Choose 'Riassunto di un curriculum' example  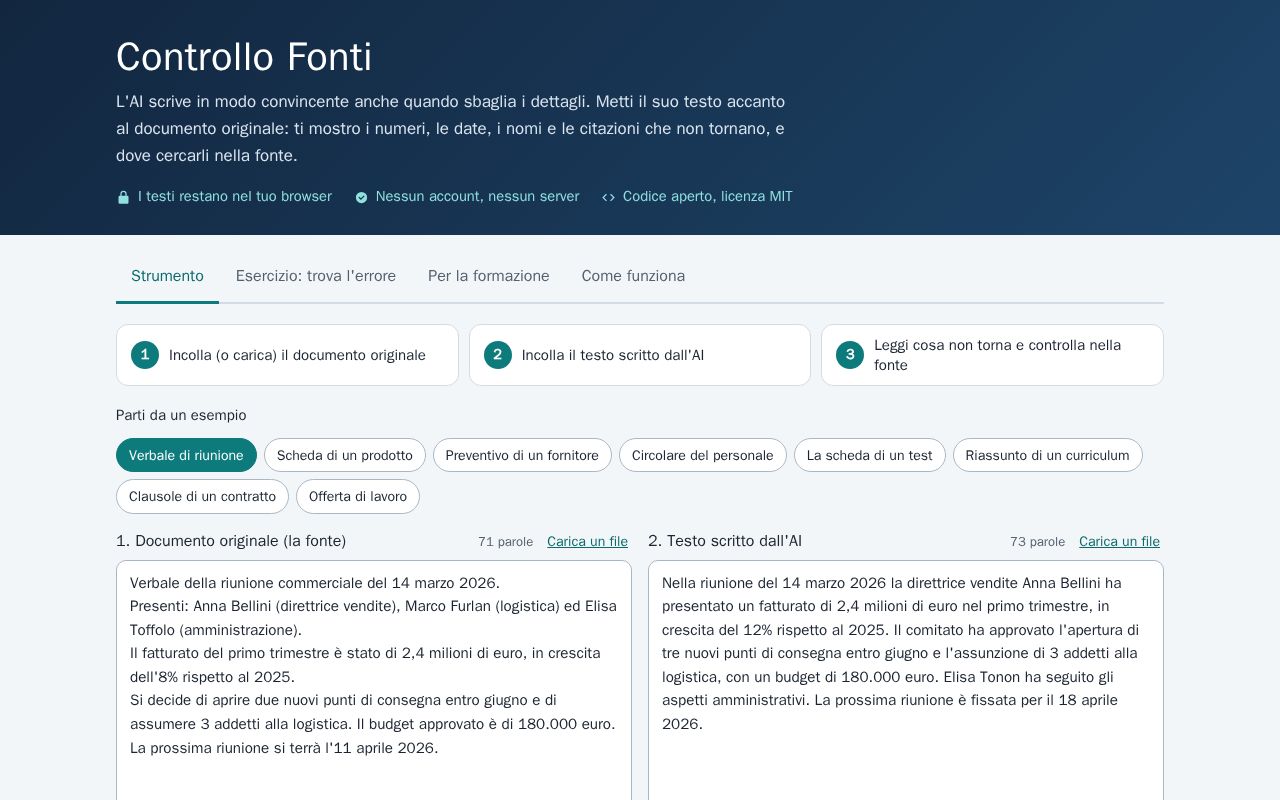pyautogui.click(x=1048, y=455)
